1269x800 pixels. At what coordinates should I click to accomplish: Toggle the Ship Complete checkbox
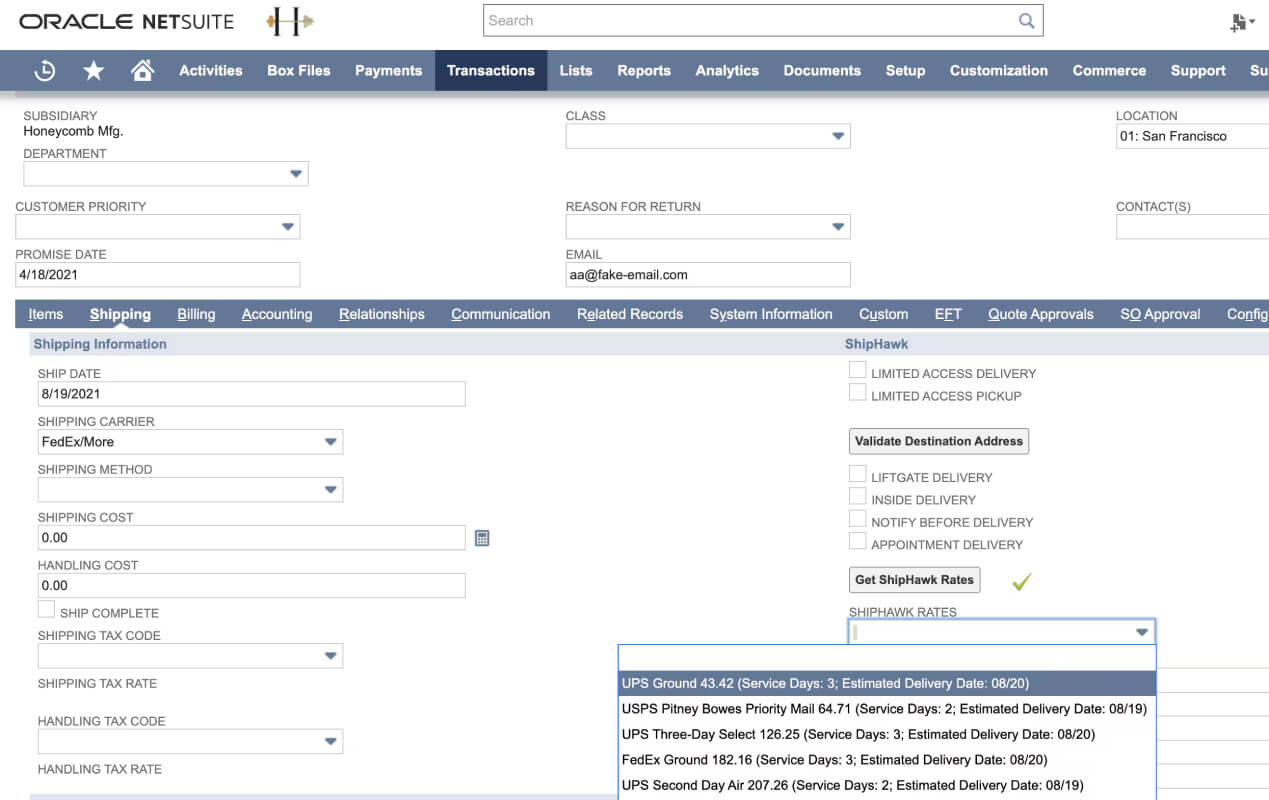pos(46,610)
